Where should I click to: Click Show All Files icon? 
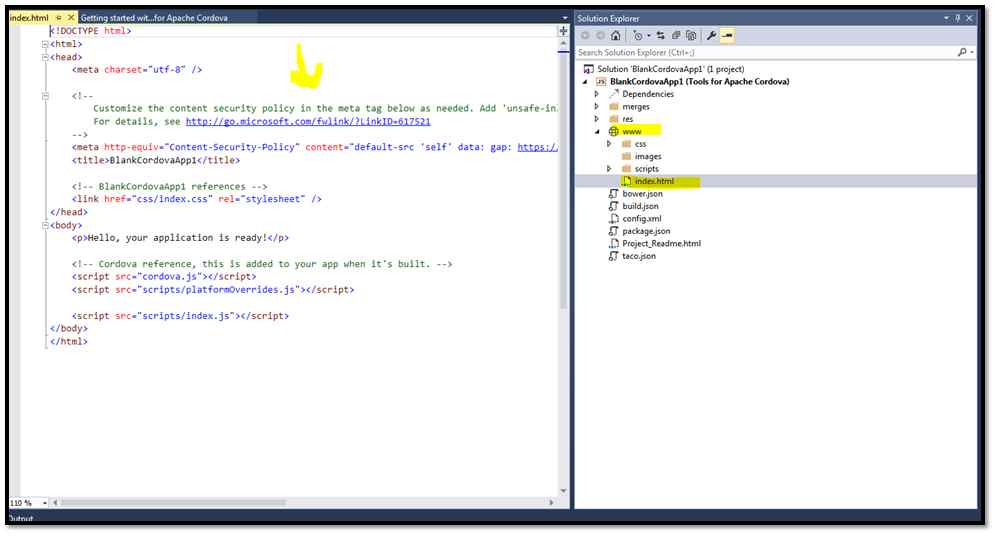tap(691, 35)
